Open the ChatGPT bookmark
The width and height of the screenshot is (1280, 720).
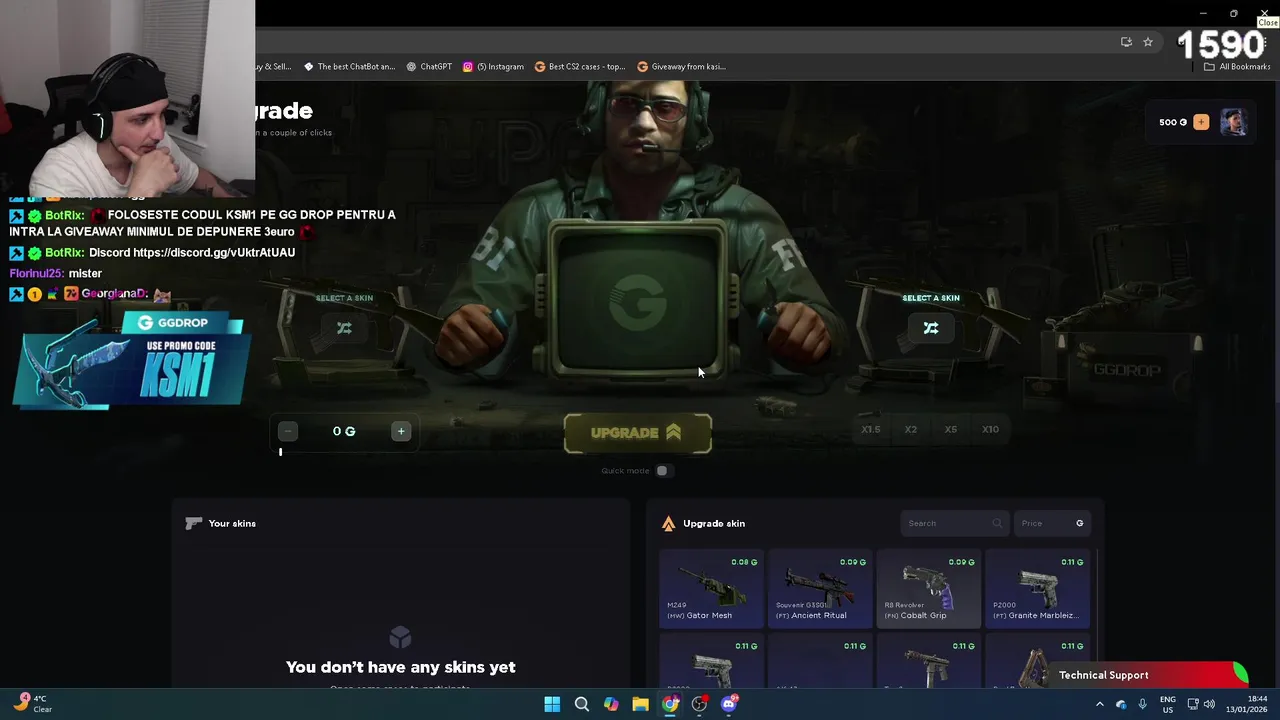coord(429,67)
